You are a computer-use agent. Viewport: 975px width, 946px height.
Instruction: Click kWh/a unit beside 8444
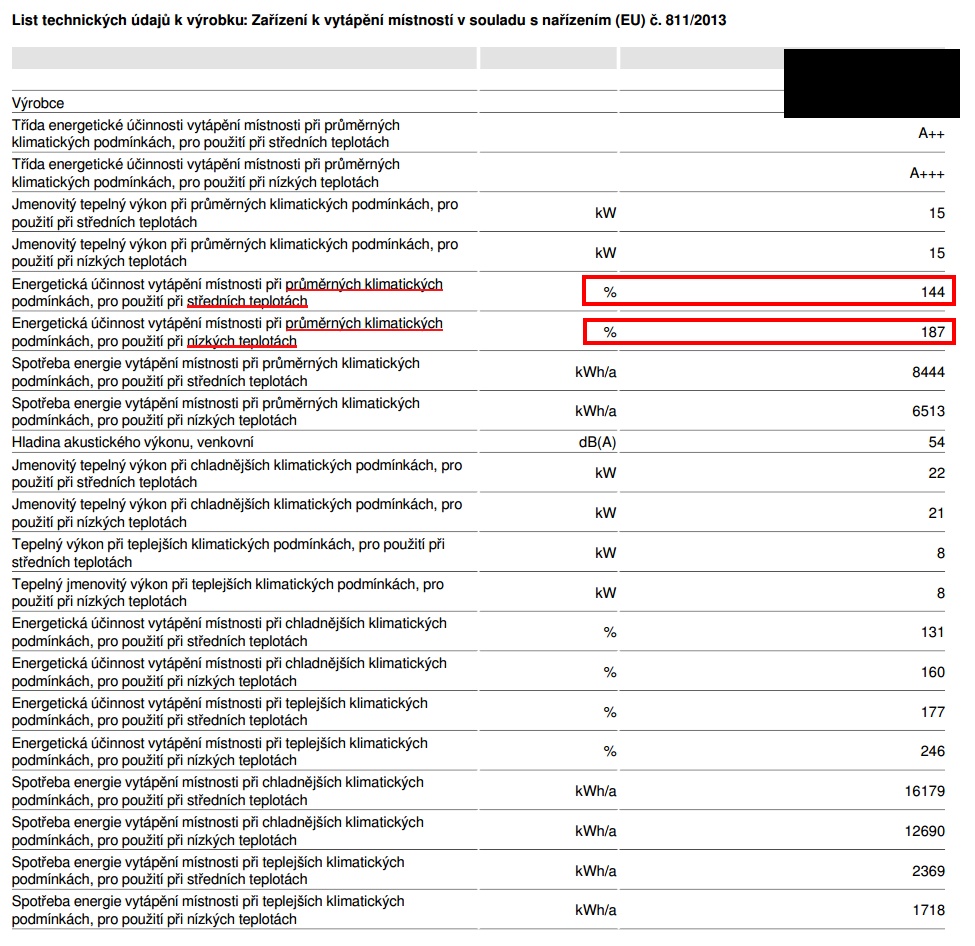click(x=596, y=372)
